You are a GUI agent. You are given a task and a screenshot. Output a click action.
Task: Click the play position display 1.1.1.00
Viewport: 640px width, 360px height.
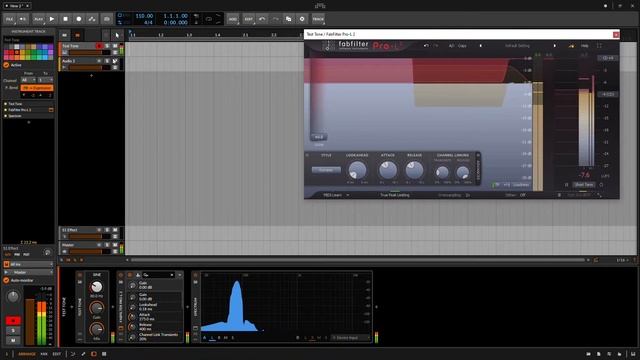click(176, 16)
